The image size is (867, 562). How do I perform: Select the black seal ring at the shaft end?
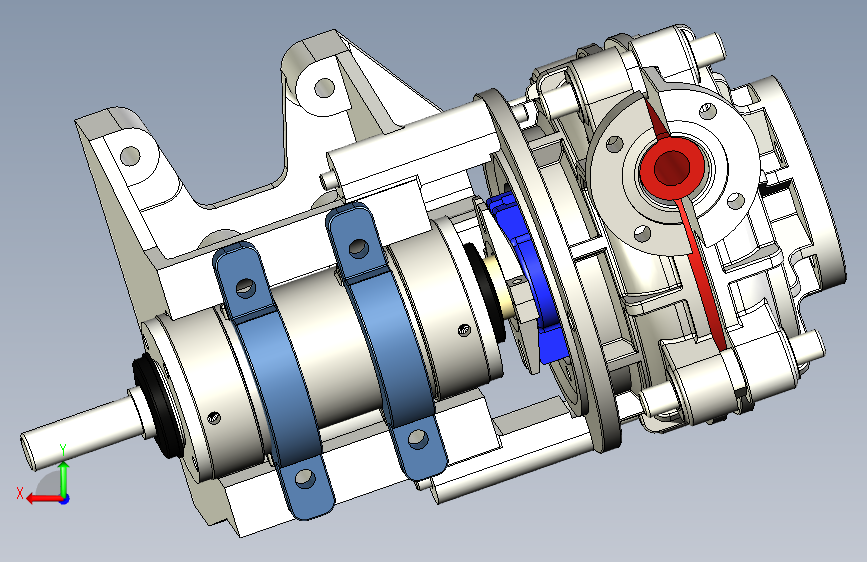click(156, 407)
